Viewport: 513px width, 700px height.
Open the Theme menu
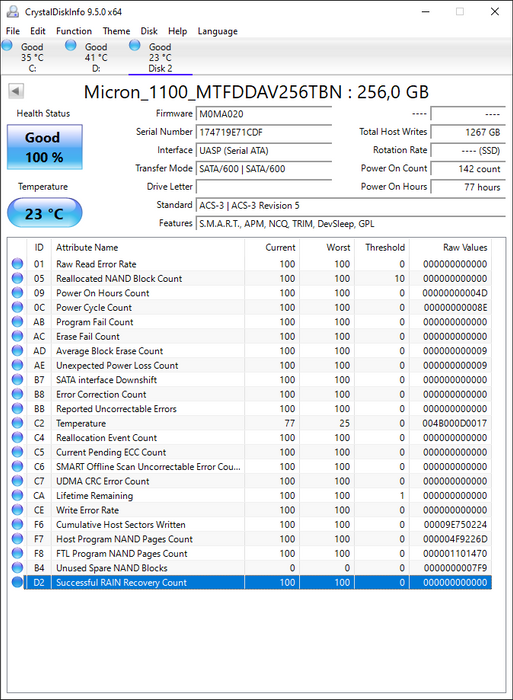tap(116, 31)
